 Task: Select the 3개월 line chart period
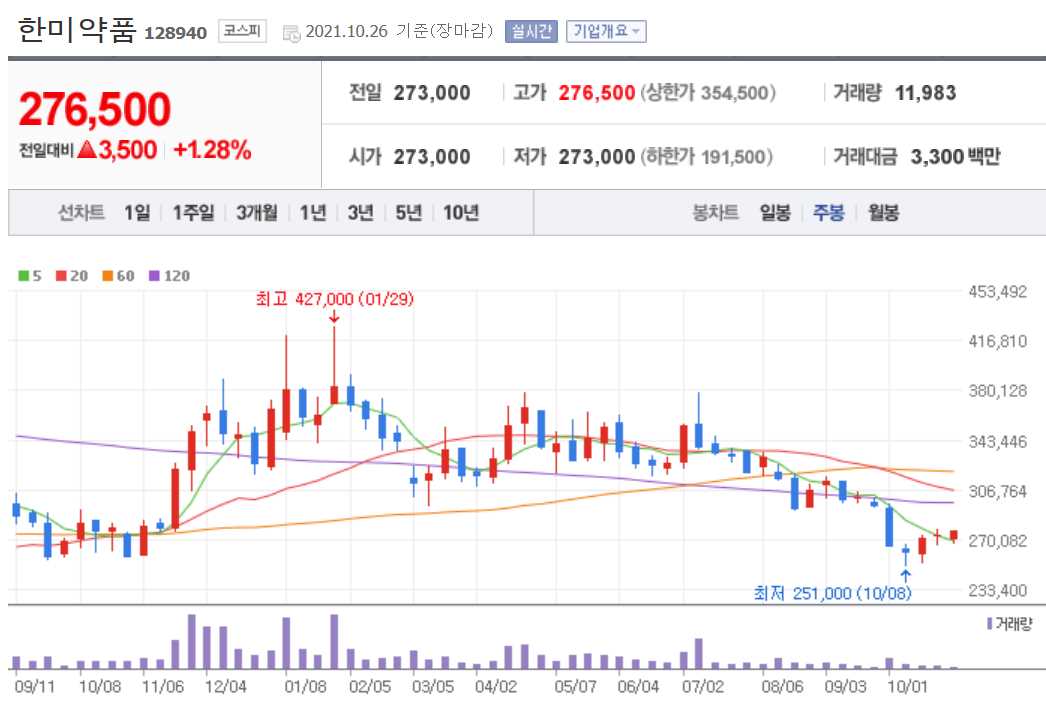[256, 213]
